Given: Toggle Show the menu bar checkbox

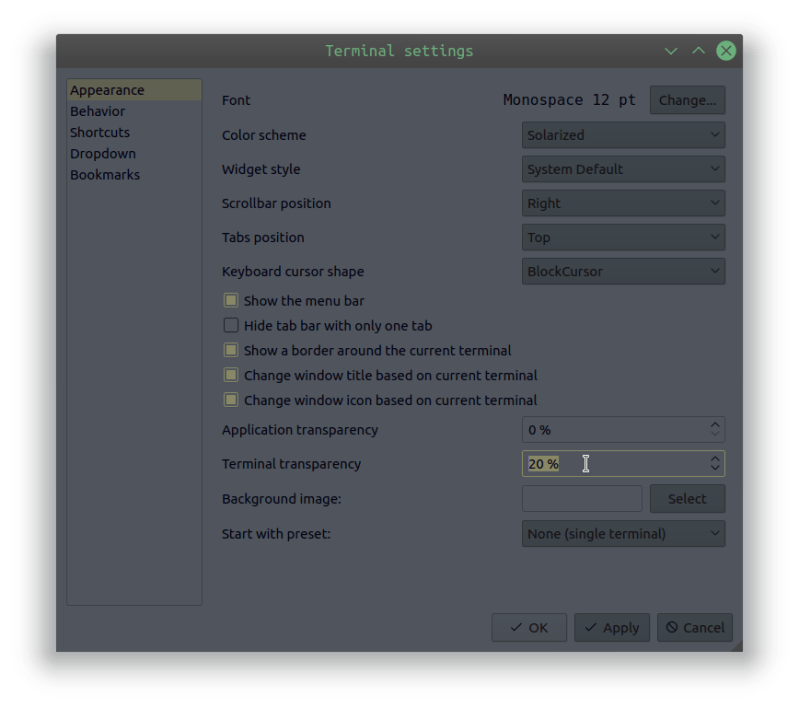Looking at the screenshot, I should 231,301.
